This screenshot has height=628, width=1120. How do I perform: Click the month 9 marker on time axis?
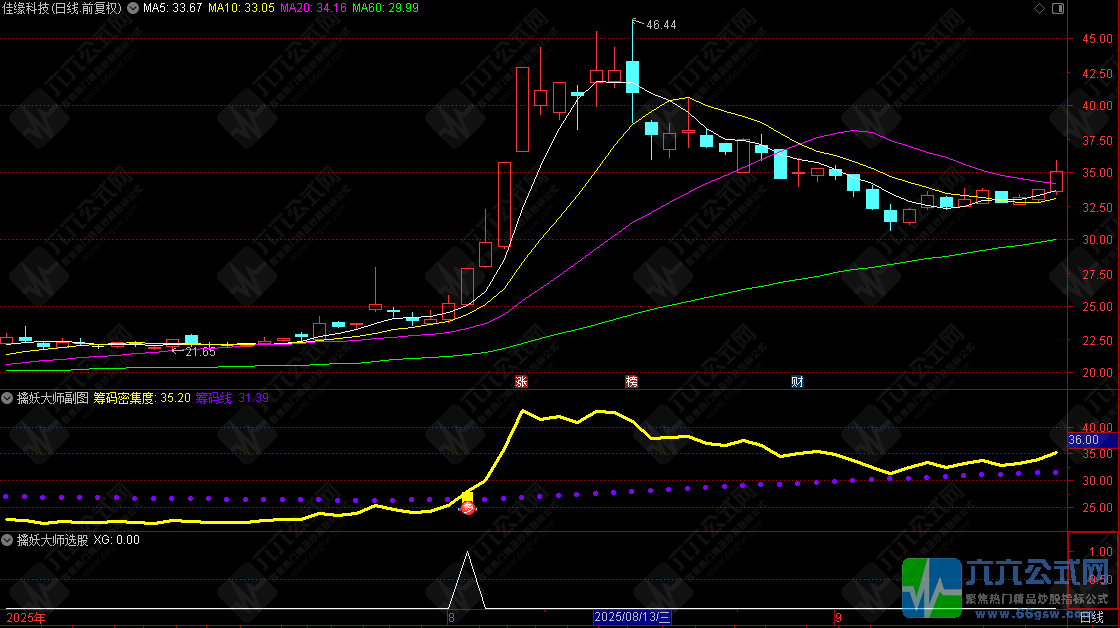[x=839, y=618]
